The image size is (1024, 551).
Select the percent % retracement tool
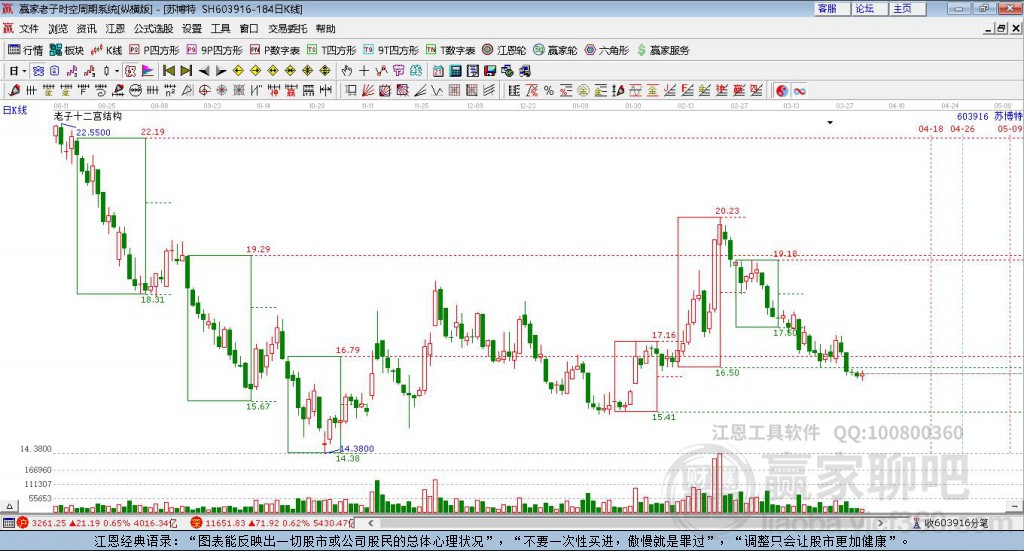[549, 91]
